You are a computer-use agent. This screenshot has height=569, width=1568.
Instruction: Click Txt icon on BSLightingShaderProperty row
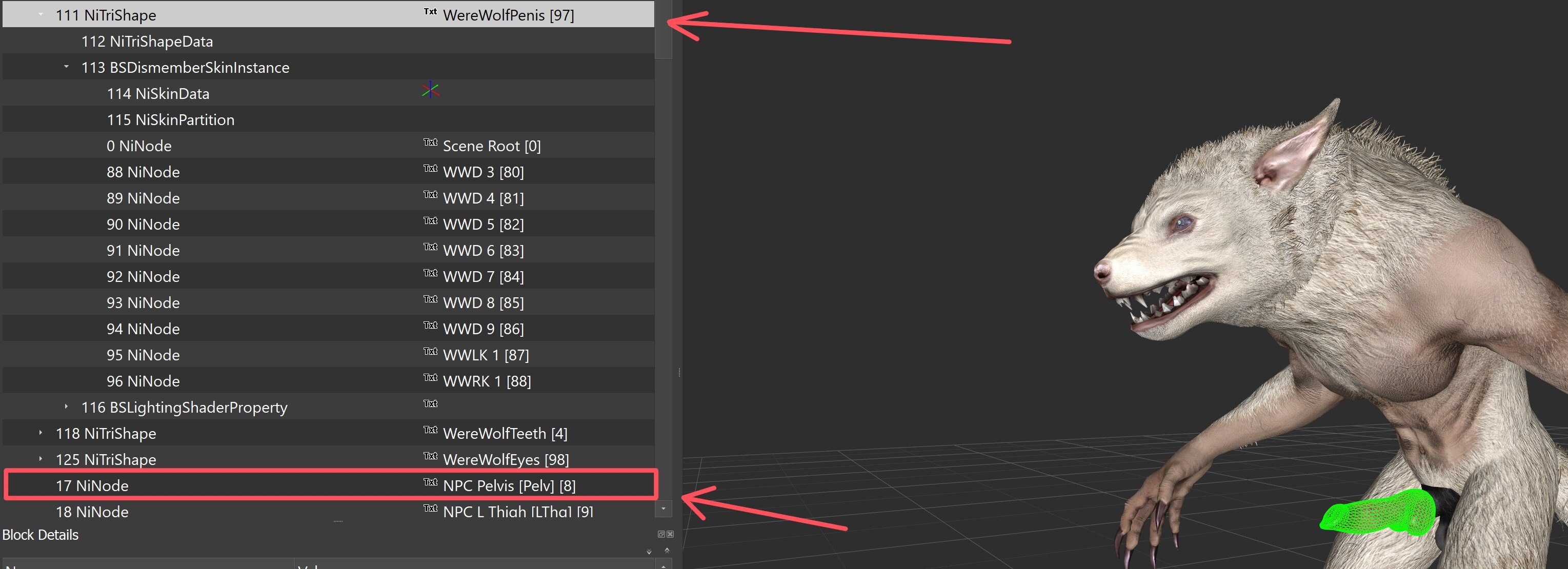click(x=430, y=404)
